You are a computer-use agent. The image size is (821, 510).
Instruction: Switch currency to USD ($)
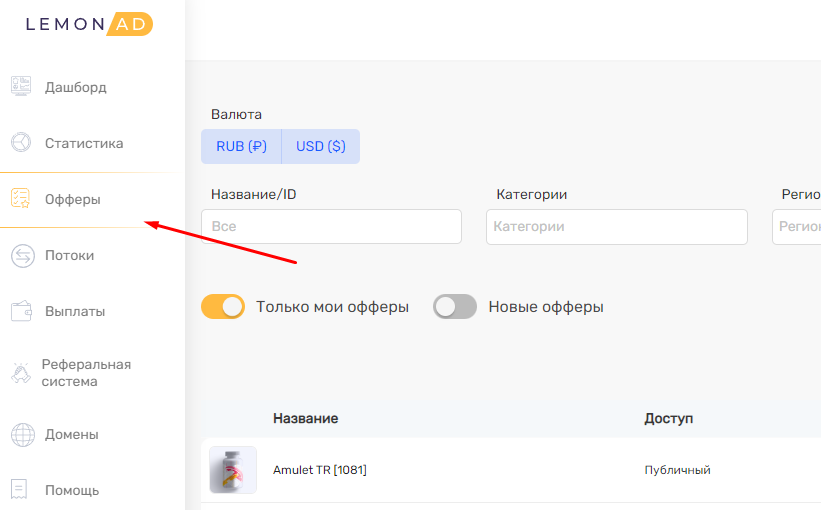pos(320,146)
